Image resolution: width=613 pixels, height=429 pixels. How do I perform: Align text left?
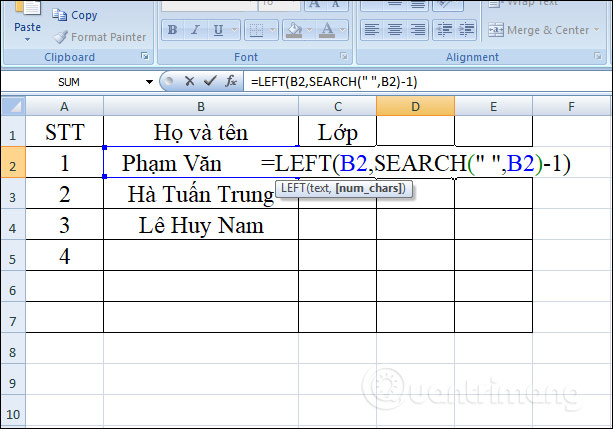coord(372,30)
